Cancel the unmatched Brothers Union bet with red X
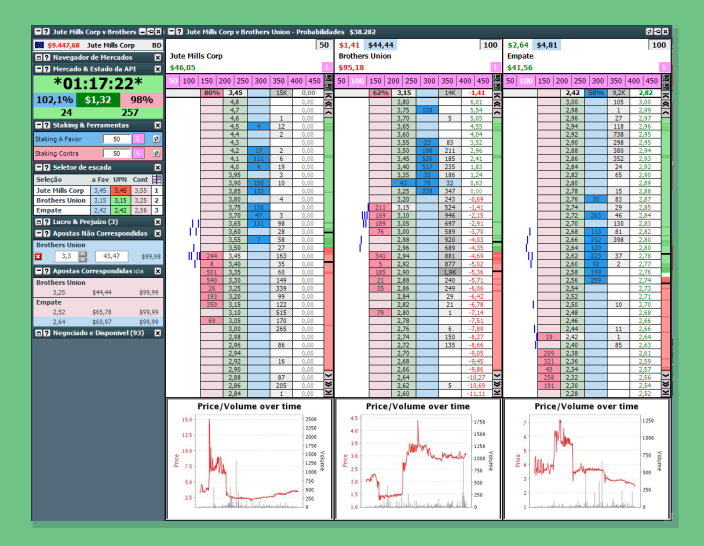Screen dimensions: 704x546 point(38,256)
